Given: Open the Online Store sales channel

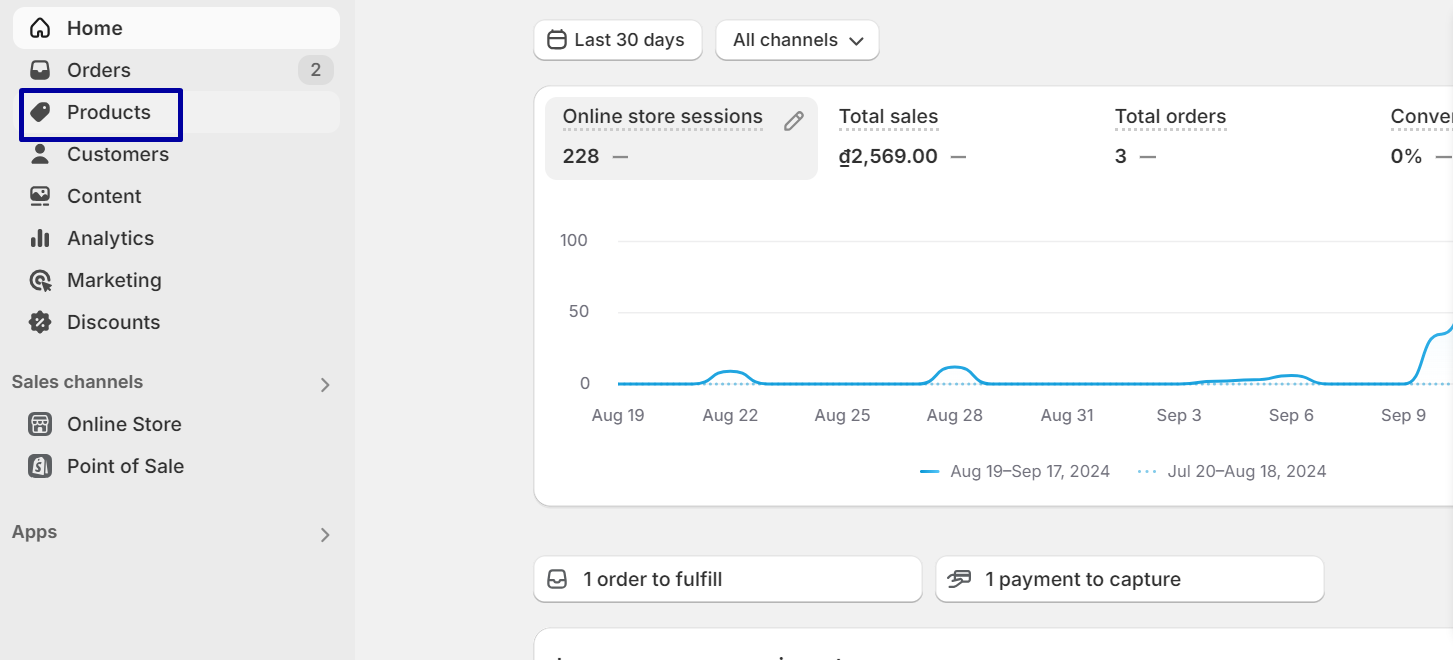Looking at the screenshot, I should (x=176, y=424).
